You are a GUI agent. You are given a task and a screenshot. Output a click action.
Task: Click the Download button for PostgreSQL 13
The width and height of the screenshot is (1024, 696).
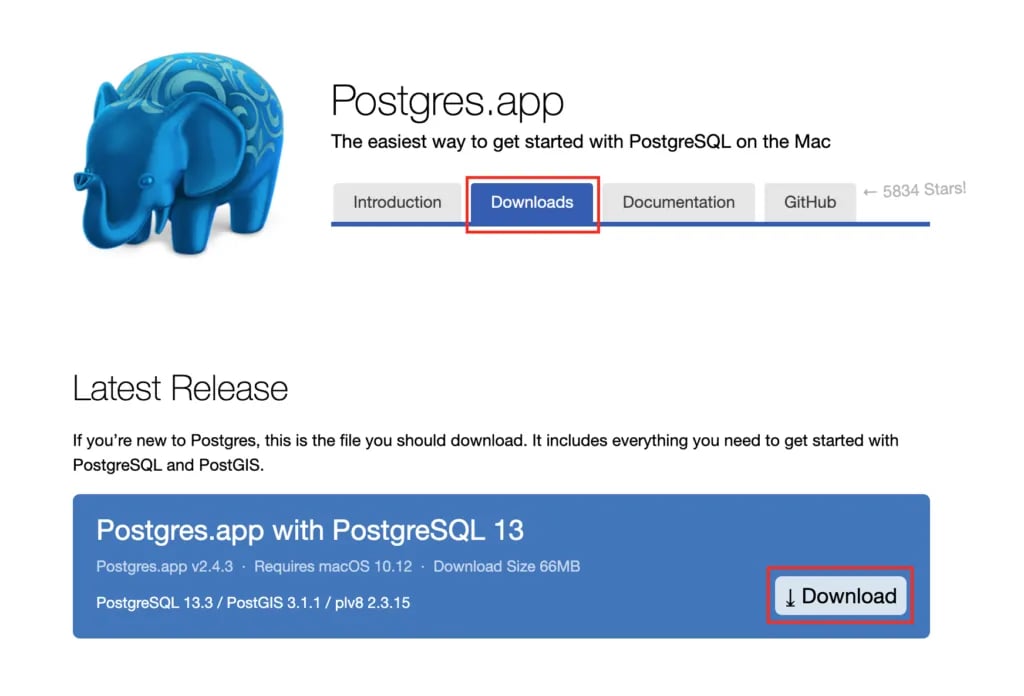pyautogui.click(x=840, y=595)
